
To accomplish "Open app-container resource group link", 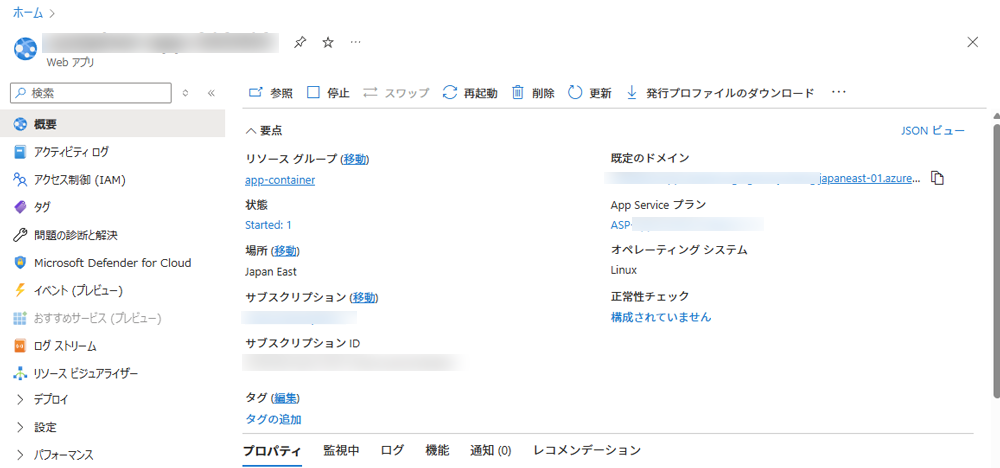I will 280,180.
